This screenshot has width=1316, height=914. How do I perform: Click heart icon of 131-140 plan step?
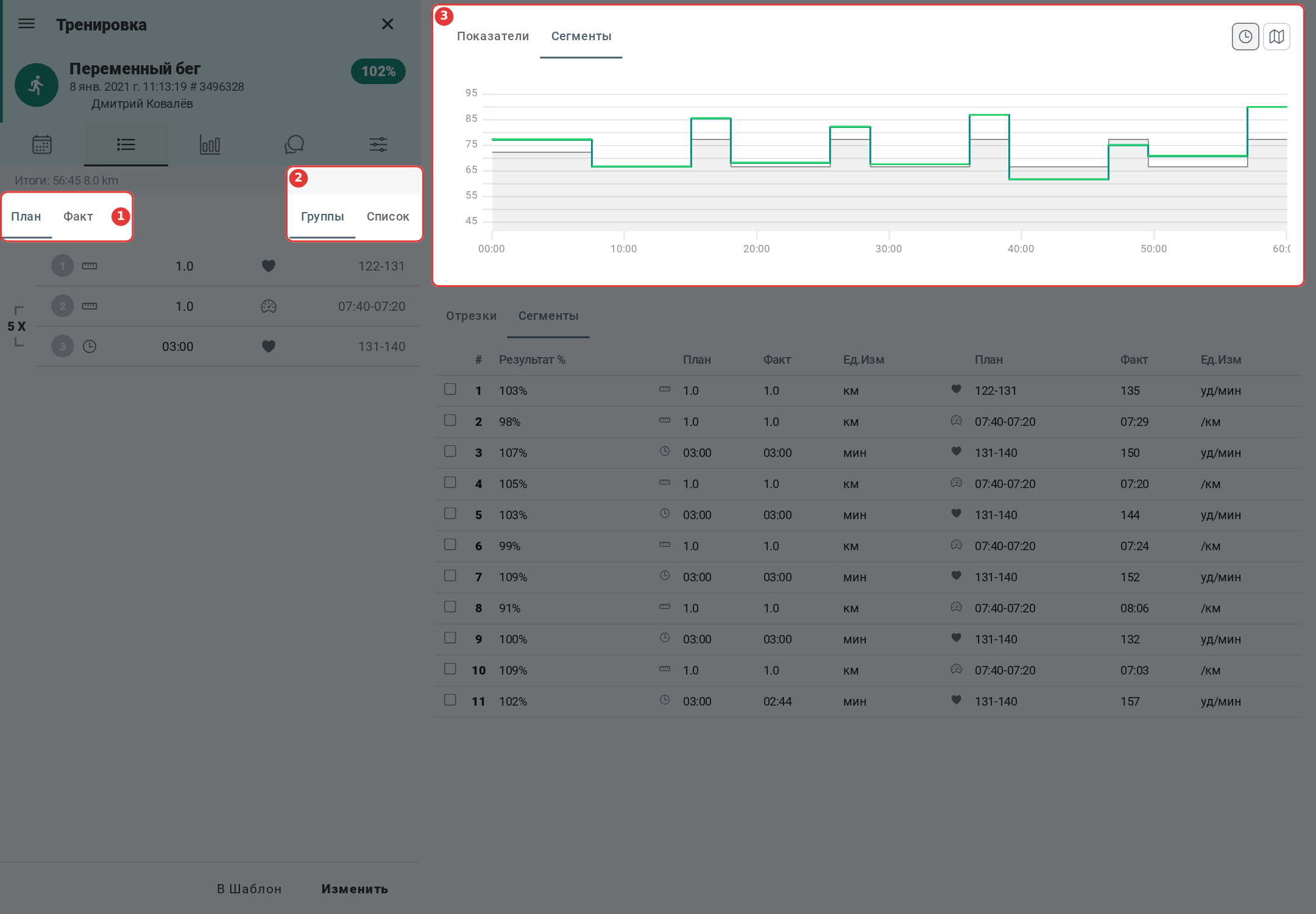(x=269, y=346)
